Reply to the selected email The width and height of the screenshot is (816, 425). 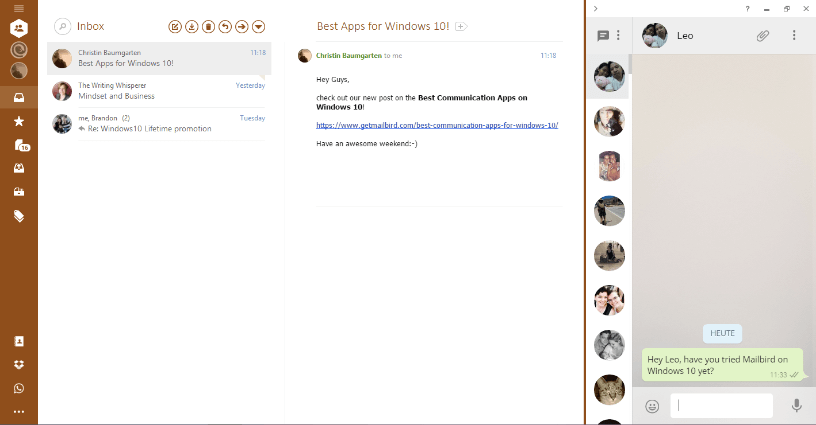pos(225,27)
